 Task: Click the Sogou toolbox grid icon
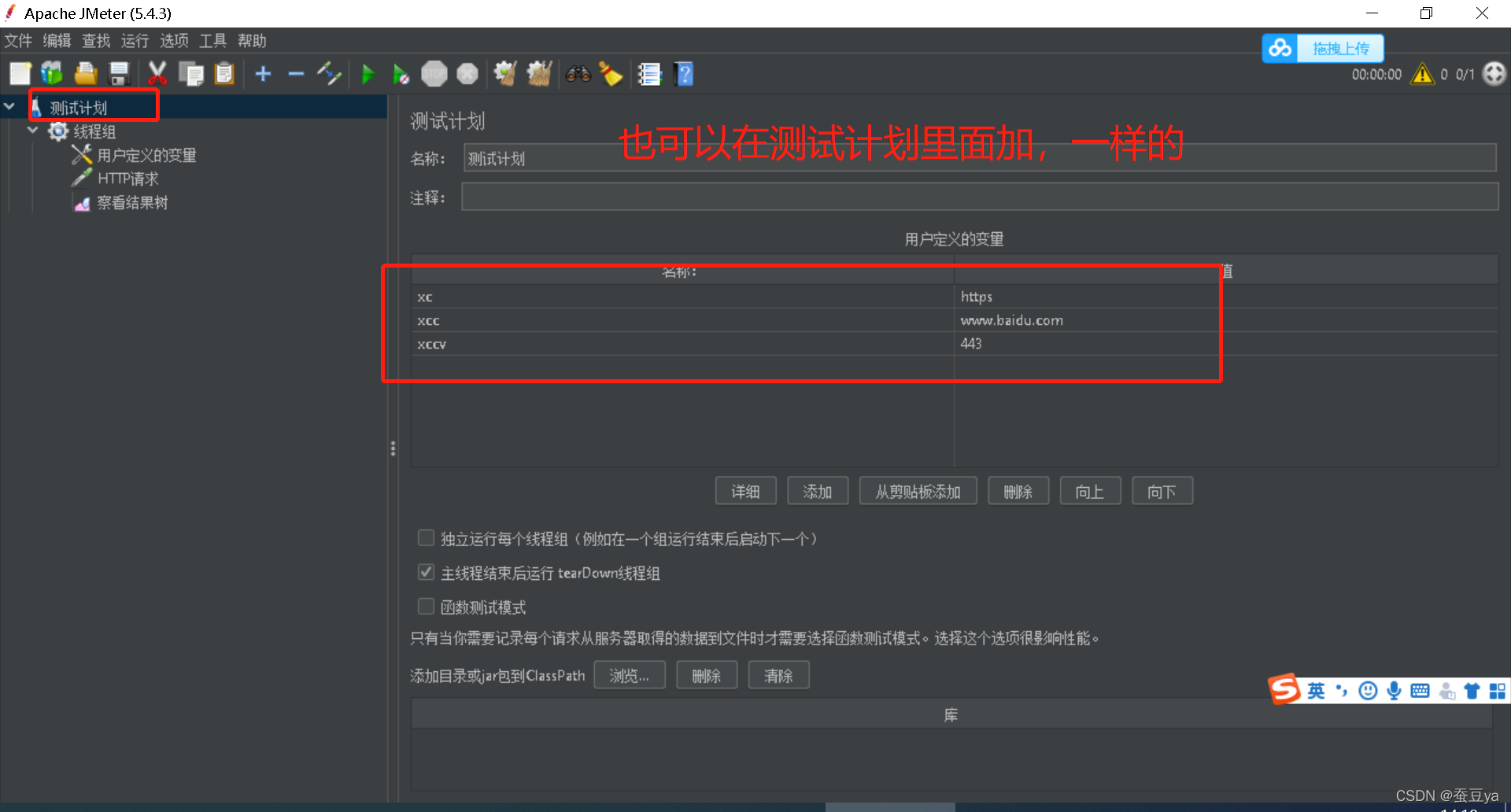(x=1497, y=691)
